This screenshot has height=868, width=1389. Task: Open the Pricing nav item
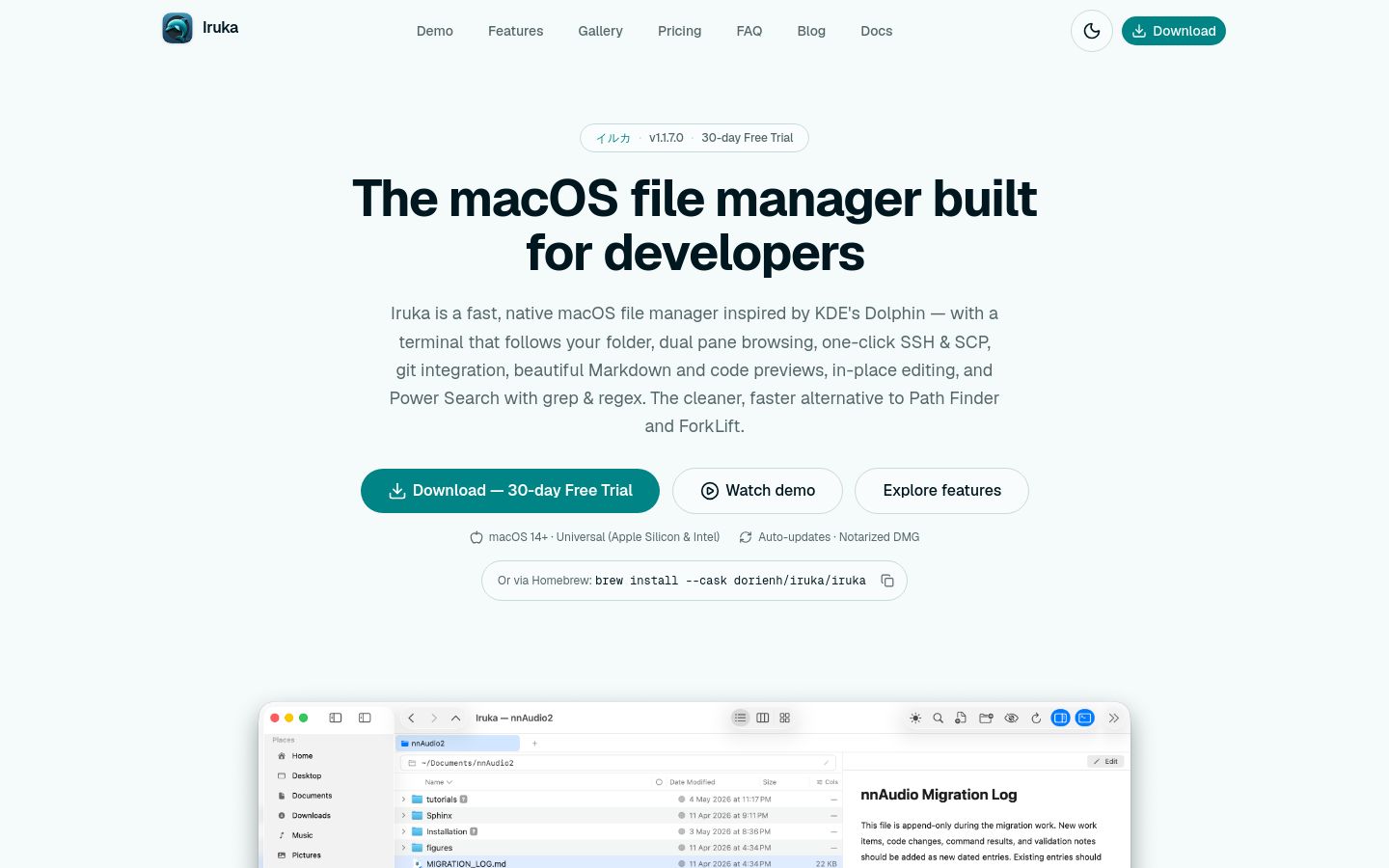(x=680, y=31)
